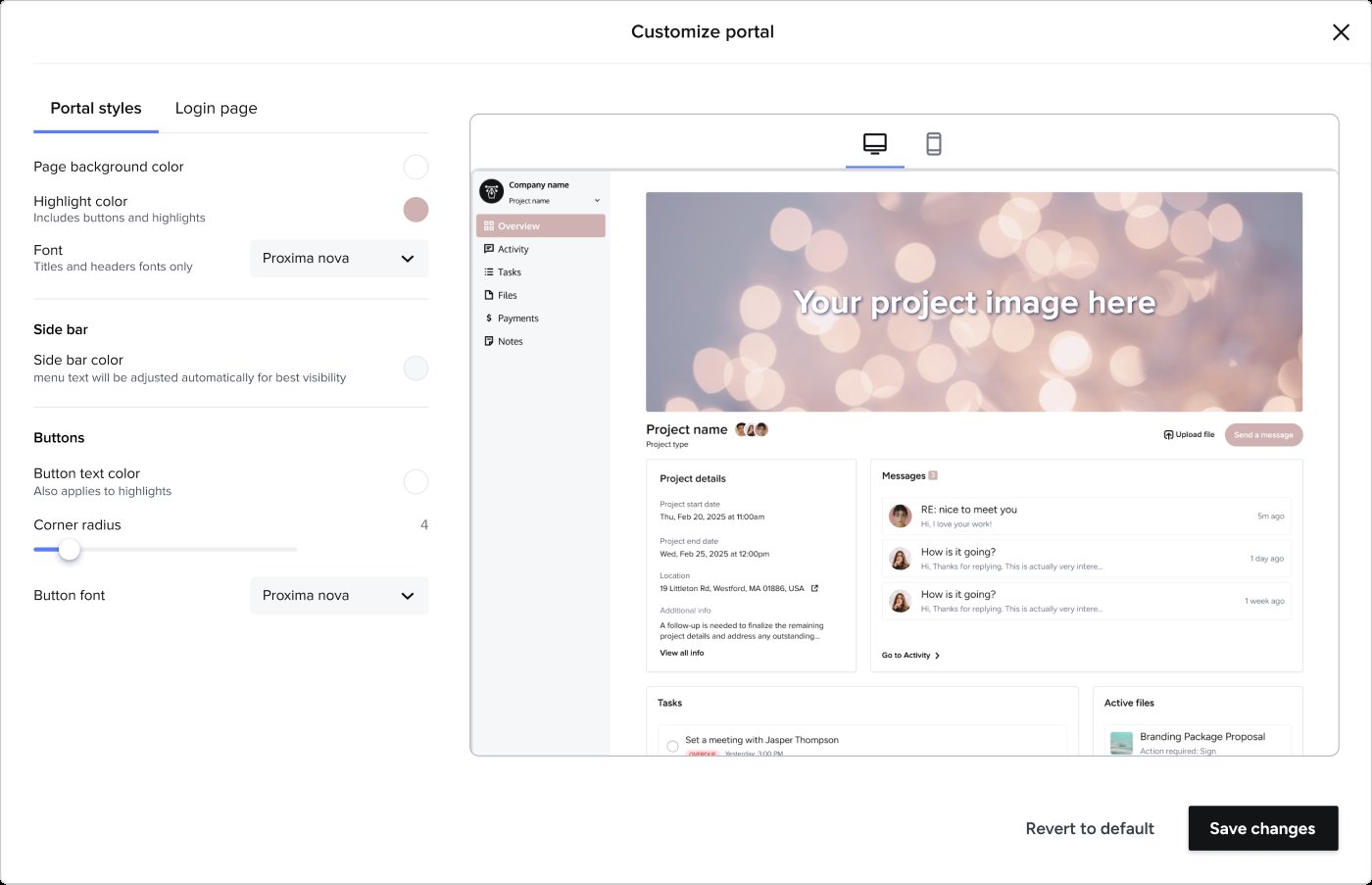Open the Font dropdown for titles
1372x885 pixels.
click(339, 259)
